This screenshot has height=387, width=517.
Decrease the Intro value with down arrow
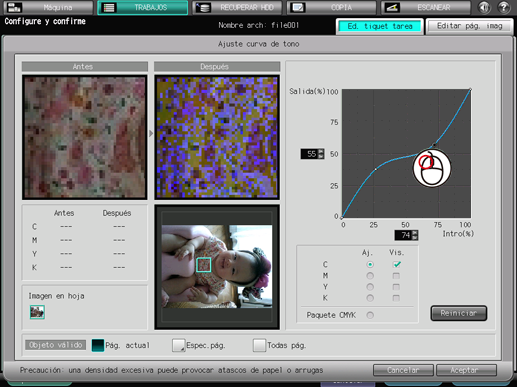pyautogui.click(x=415, y=238)
